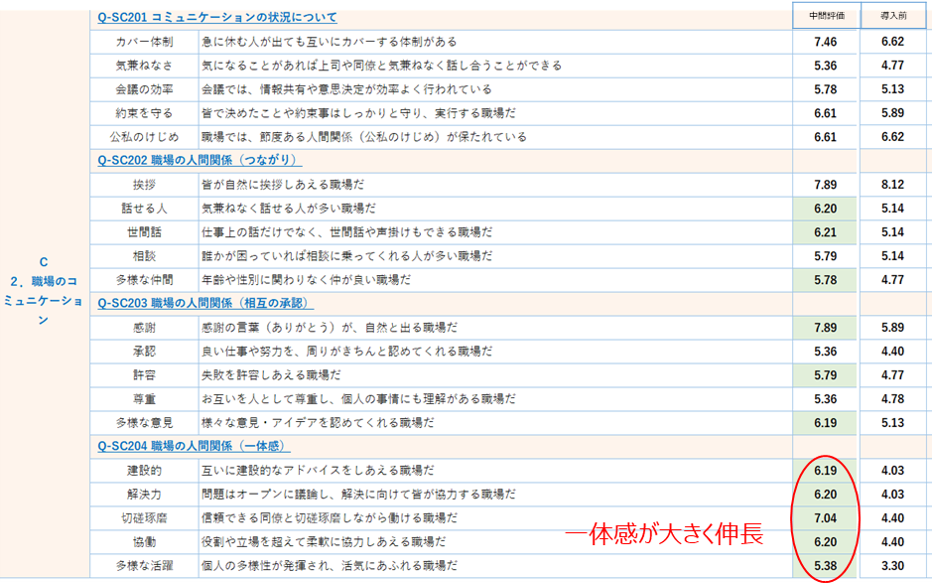Viewport: 932px width, 583px height.
Task: Click the 6.20 中間評価 value for 解決力
Action: tap(826, 494)
